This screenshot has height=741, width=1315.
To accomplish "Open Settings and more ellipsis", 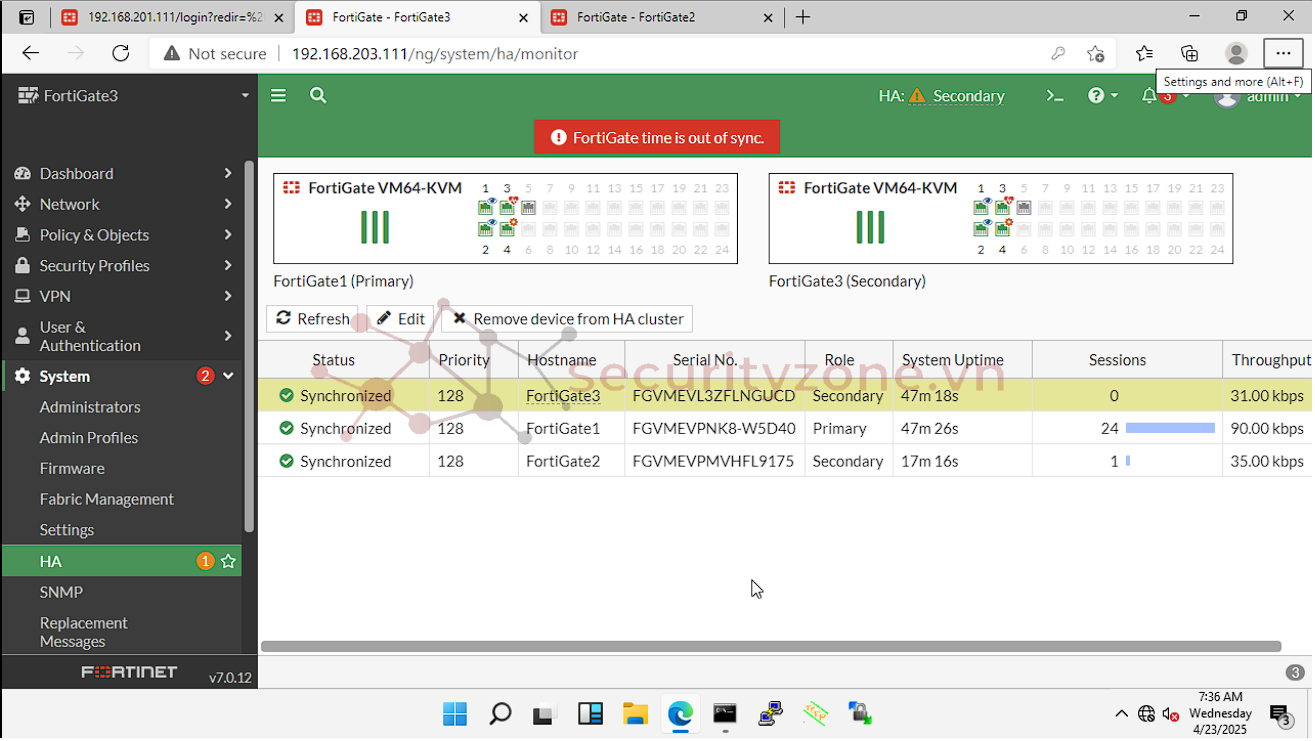I will tap(1283, 54).
